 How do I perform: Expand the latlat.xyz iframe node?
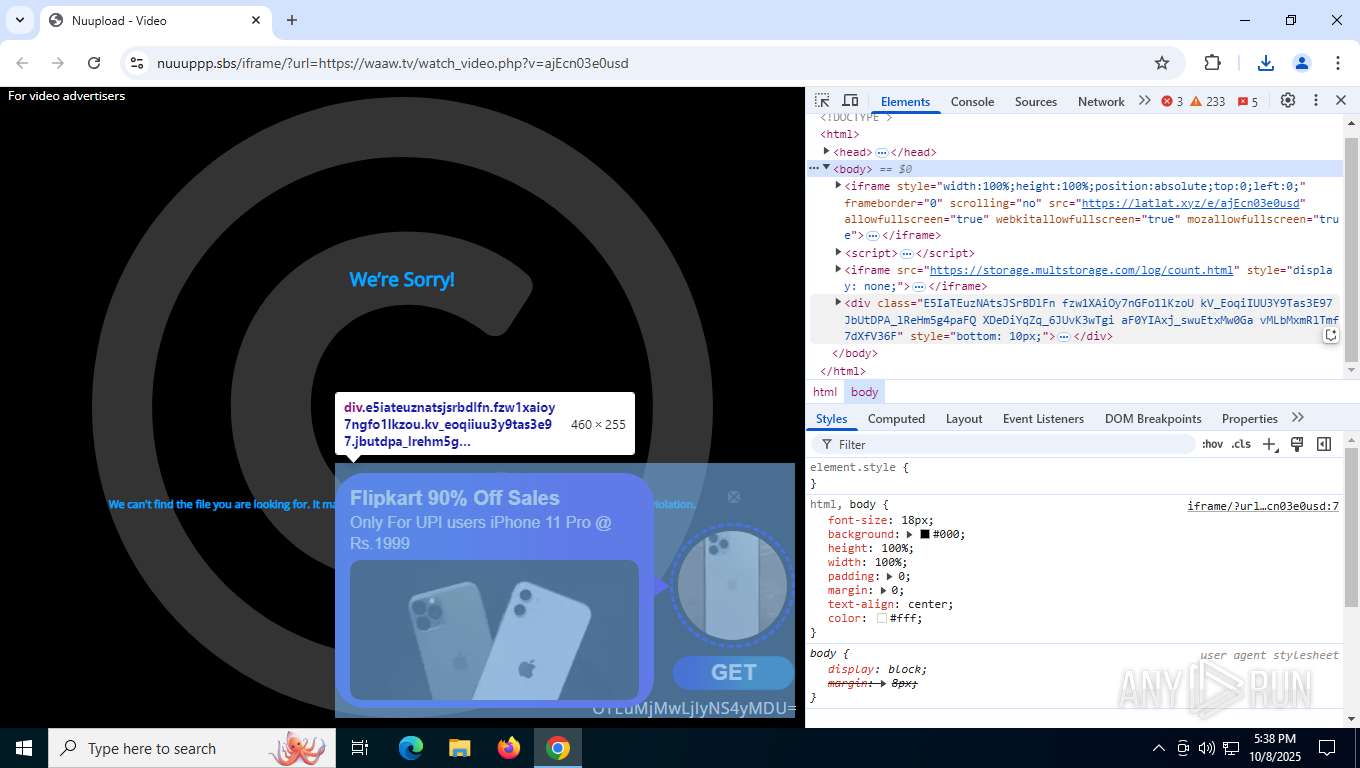pyautogui.click(x=838, y=185)
